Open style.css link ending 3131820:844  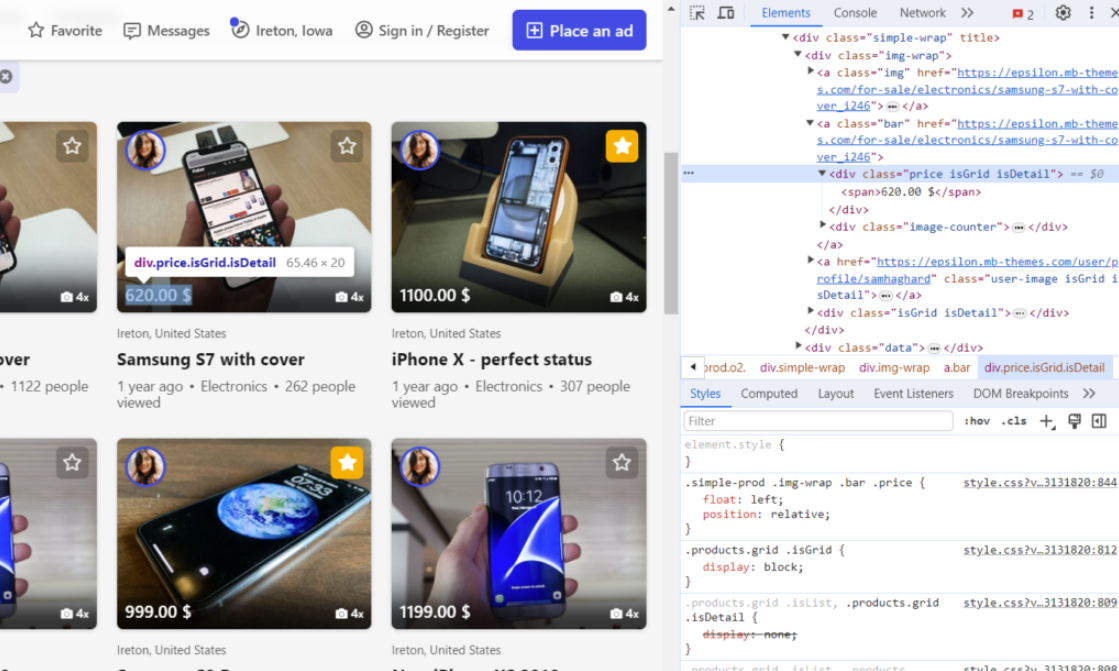tap(1040, 483)
